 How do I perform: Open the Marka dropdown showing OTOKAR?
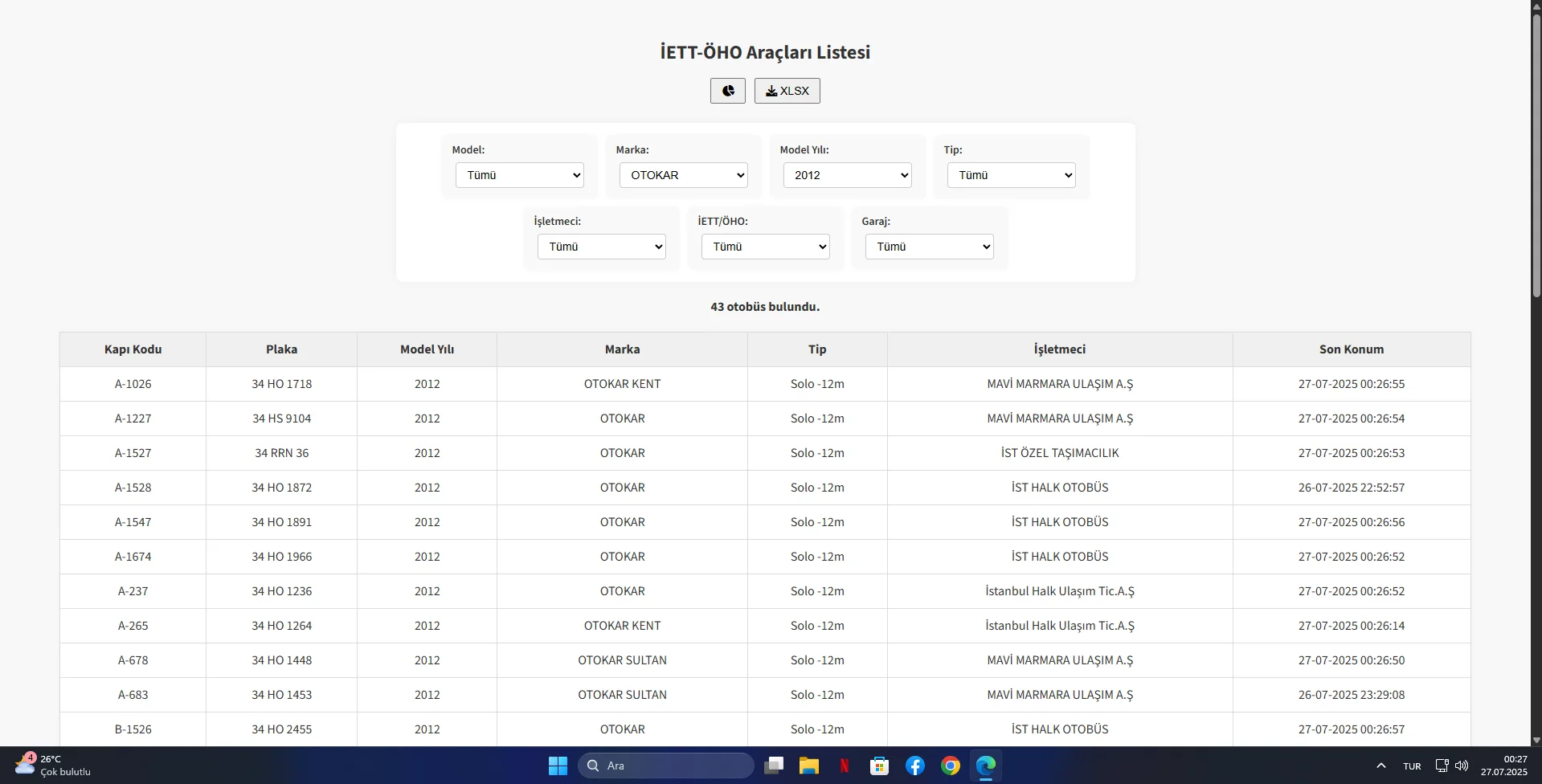683,175
